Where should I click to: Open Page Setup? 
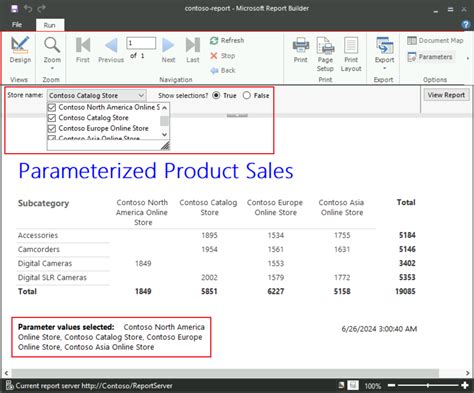click(325, 54)
